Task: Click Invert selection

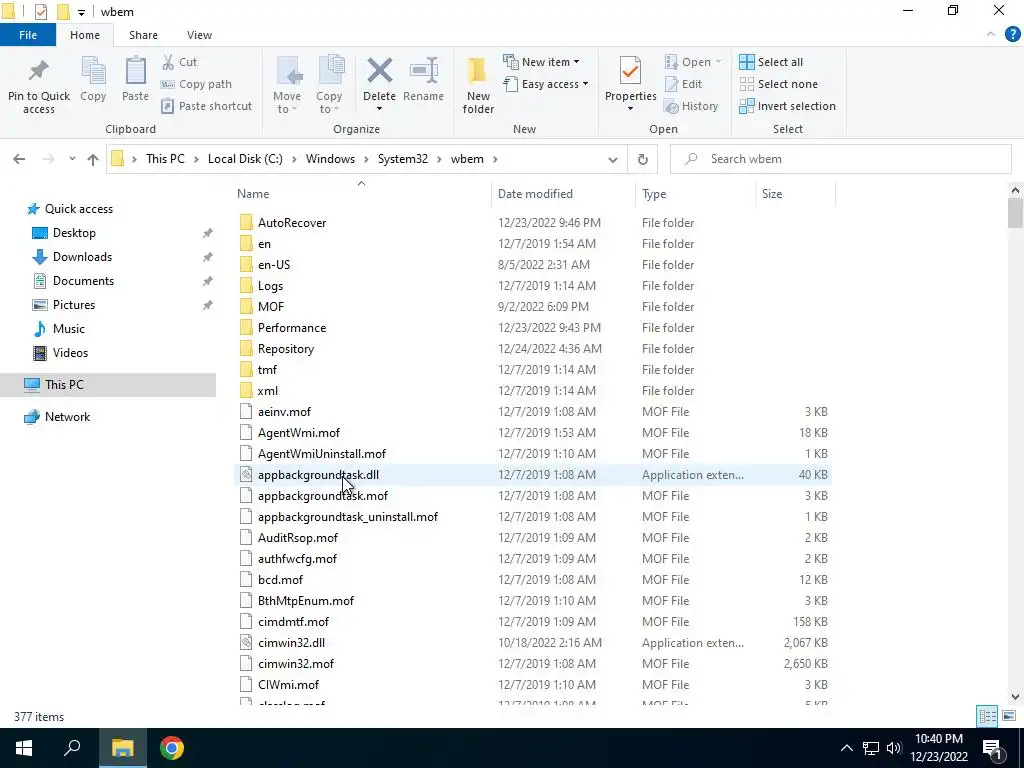Action: pyautogui.click(x=788, y=106)
